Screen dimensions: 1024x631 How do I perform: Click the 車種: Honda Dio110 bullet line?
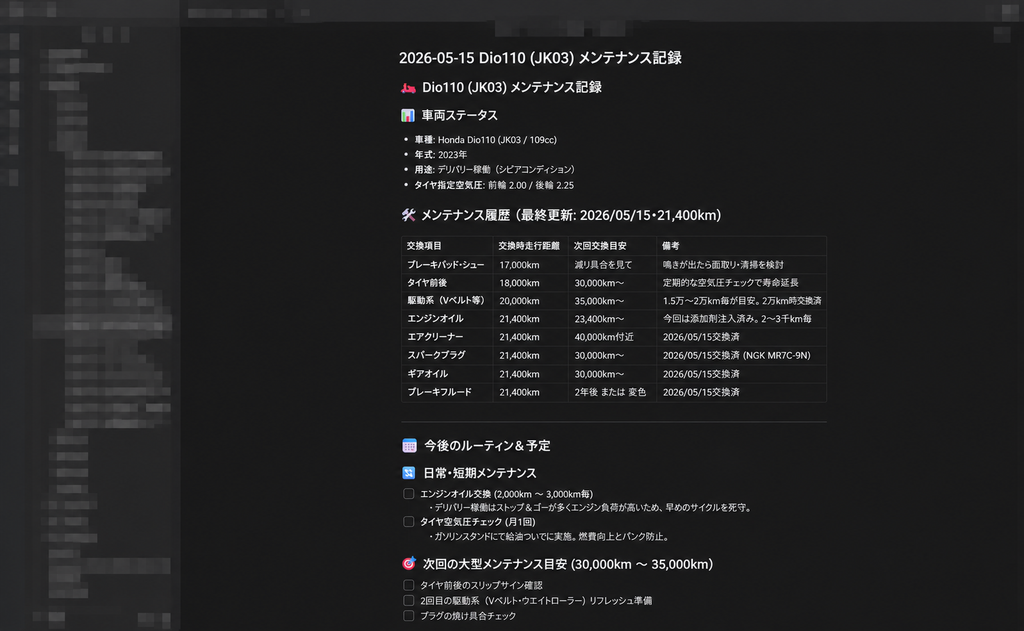(x=485, y=140)
